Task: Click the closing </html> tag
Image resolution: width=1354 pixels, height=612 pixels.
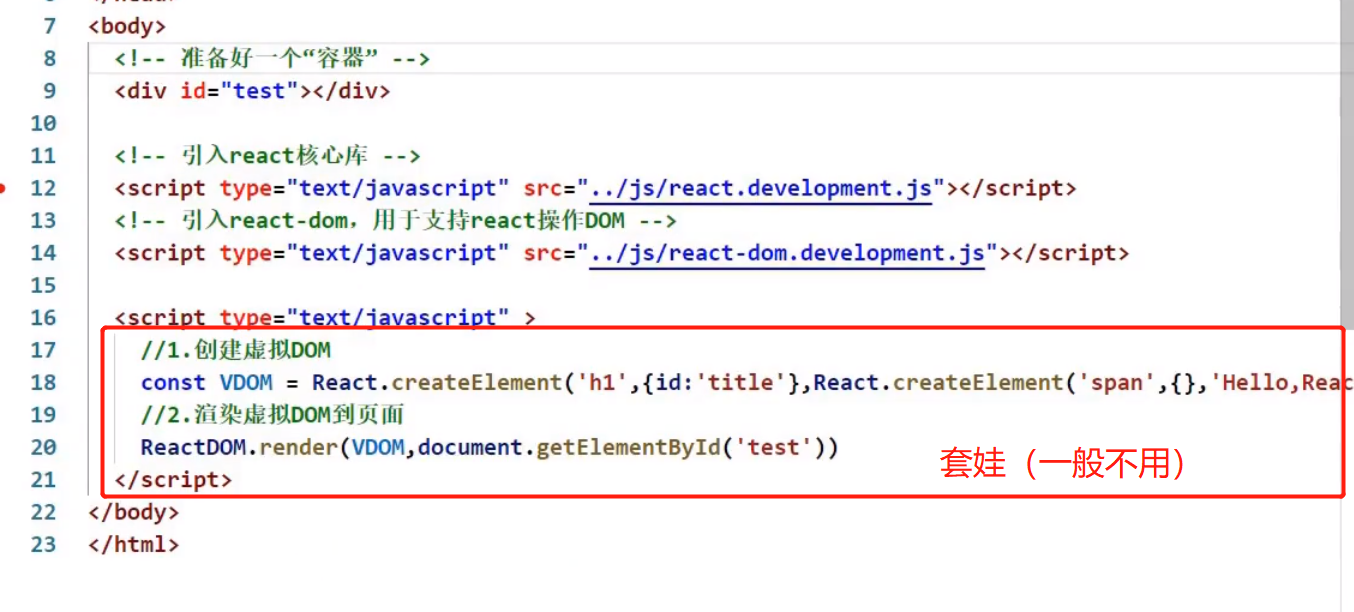Action: coord(134,545)
